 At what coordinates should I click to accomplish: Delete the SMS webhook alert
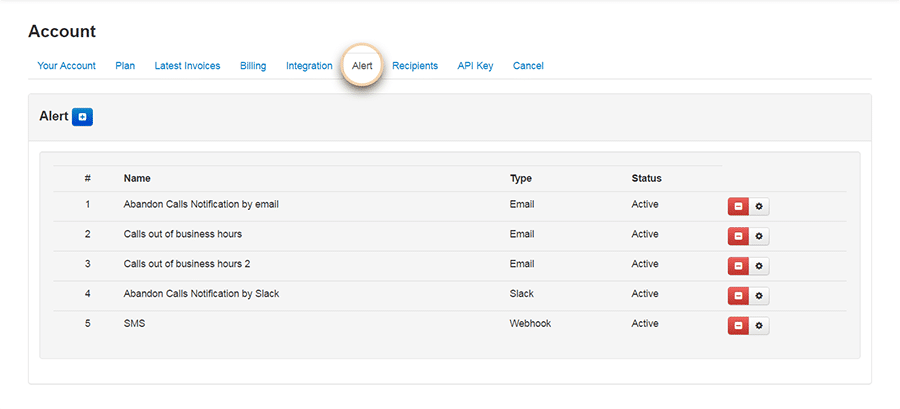[738, 326]
